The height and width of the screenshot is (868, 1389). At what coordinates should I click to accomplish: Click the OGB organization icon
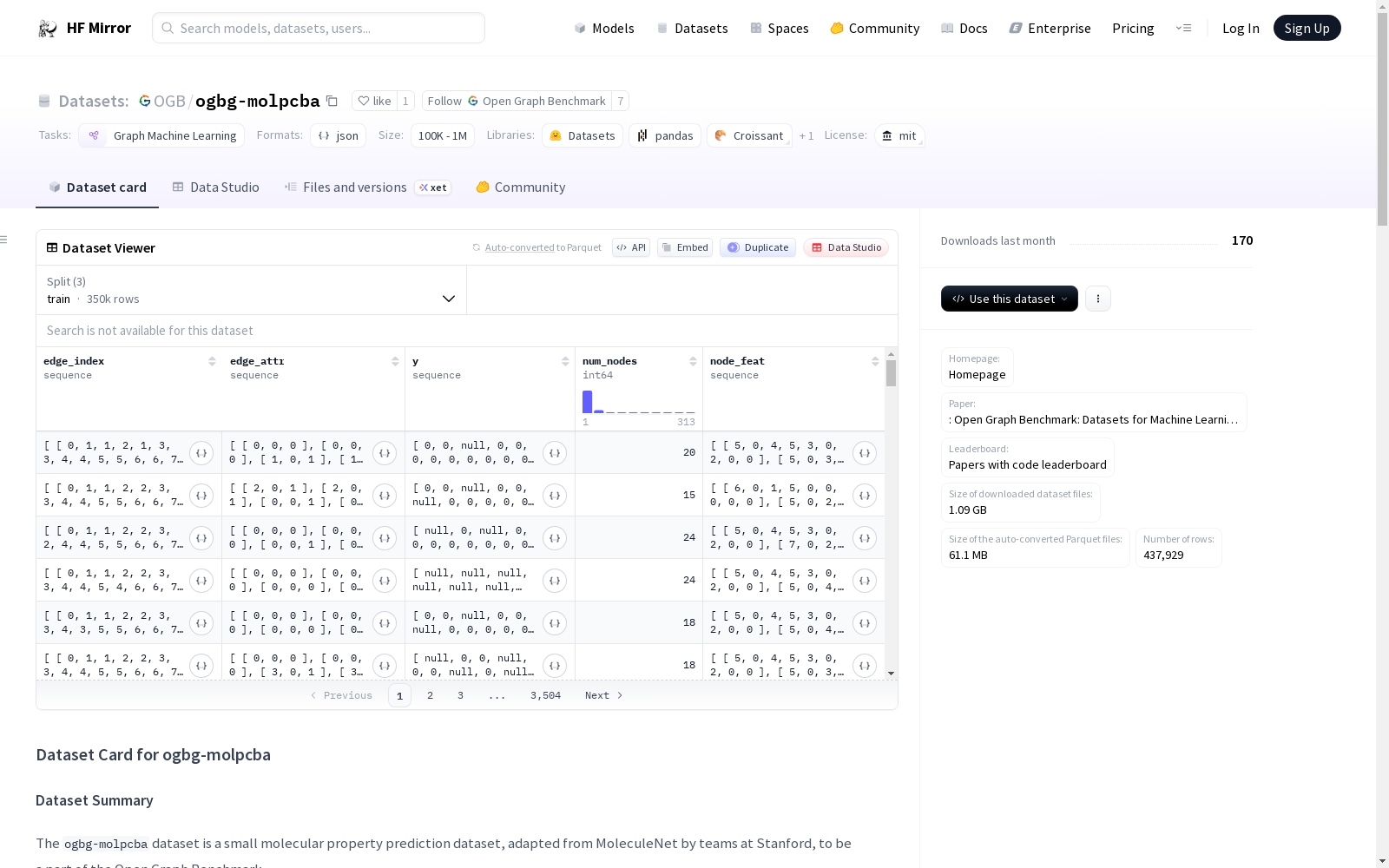[145, 101]
